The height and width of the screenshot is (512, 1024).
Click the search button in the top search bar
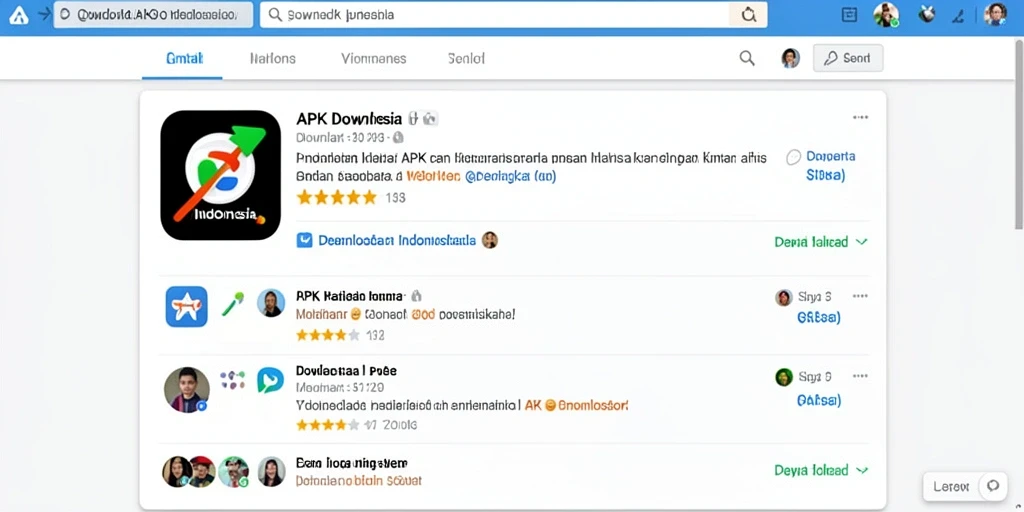click(x=748, y=15)
